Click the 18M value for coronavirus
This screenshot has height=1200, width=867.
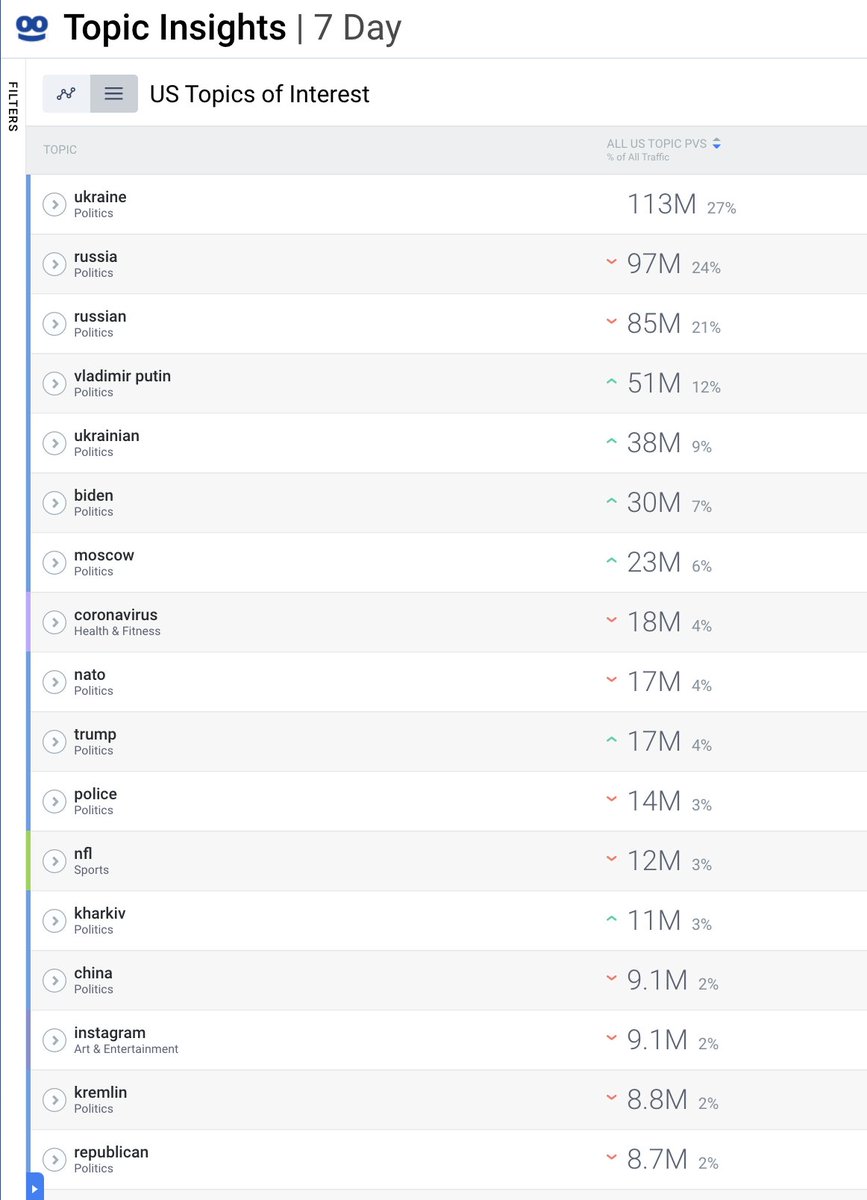tap(654, 622)
